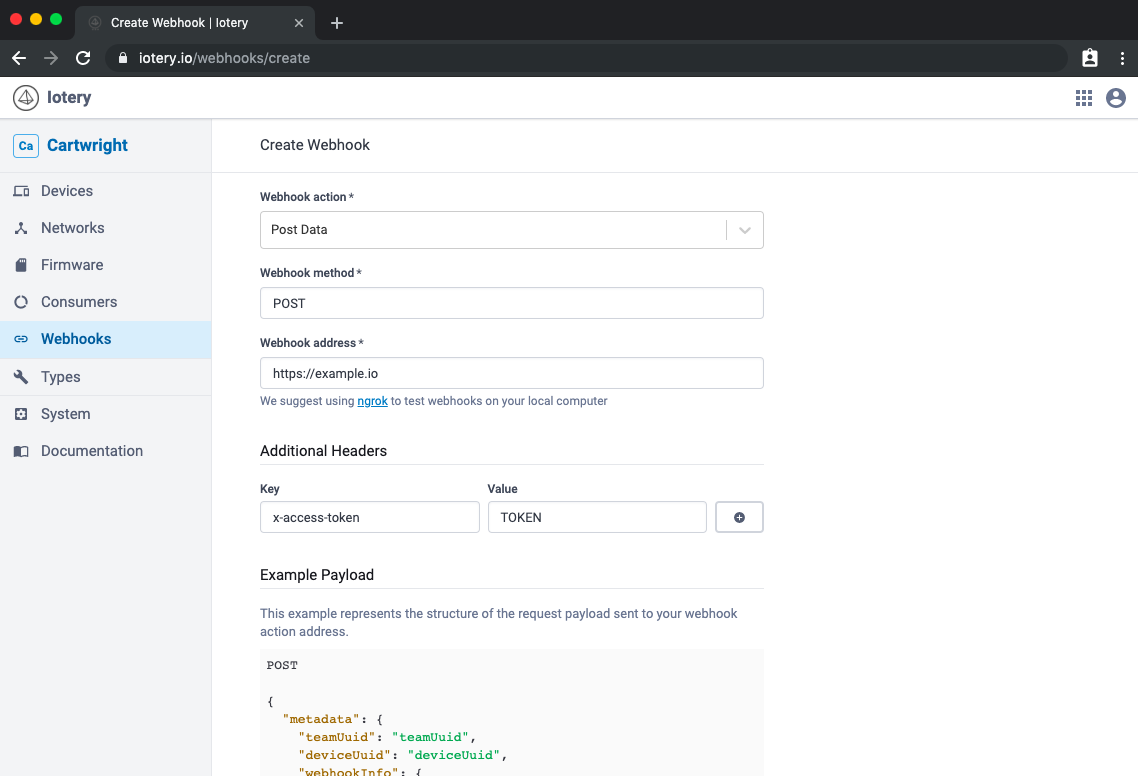The image size is (1138, 776).
Task: Select the Create Webhook browser tab
Action: pyautogui.click(x=195, y=23)
